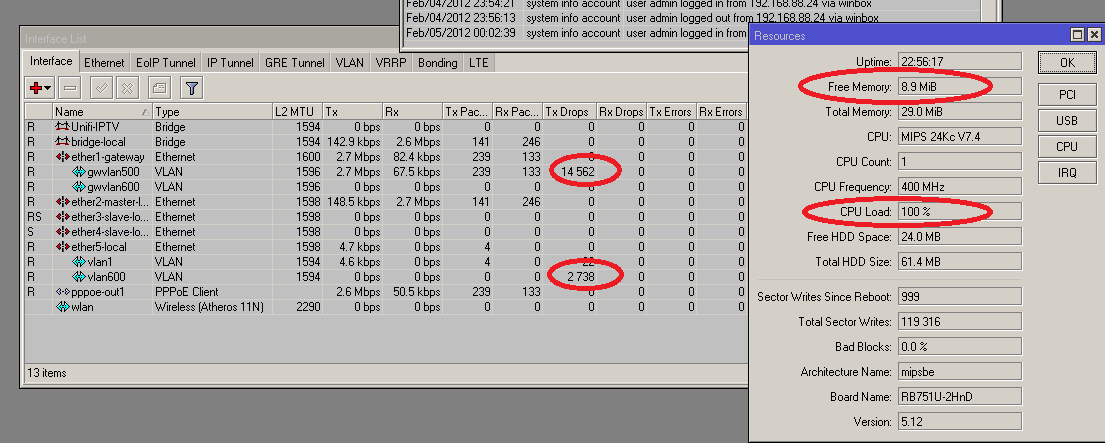This screenshot has height=443, width=1105.
Task: Click the 13 items status text
Action: coord(47,373)
